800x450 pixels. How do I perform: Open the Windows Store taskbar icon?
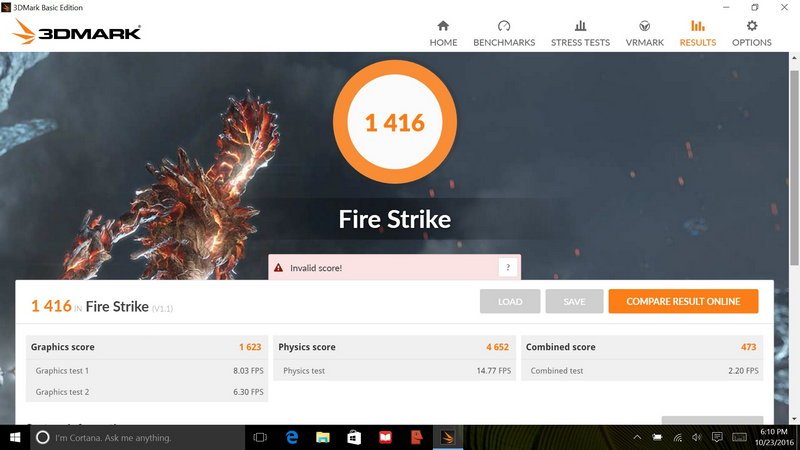click(x=354, y=437)
